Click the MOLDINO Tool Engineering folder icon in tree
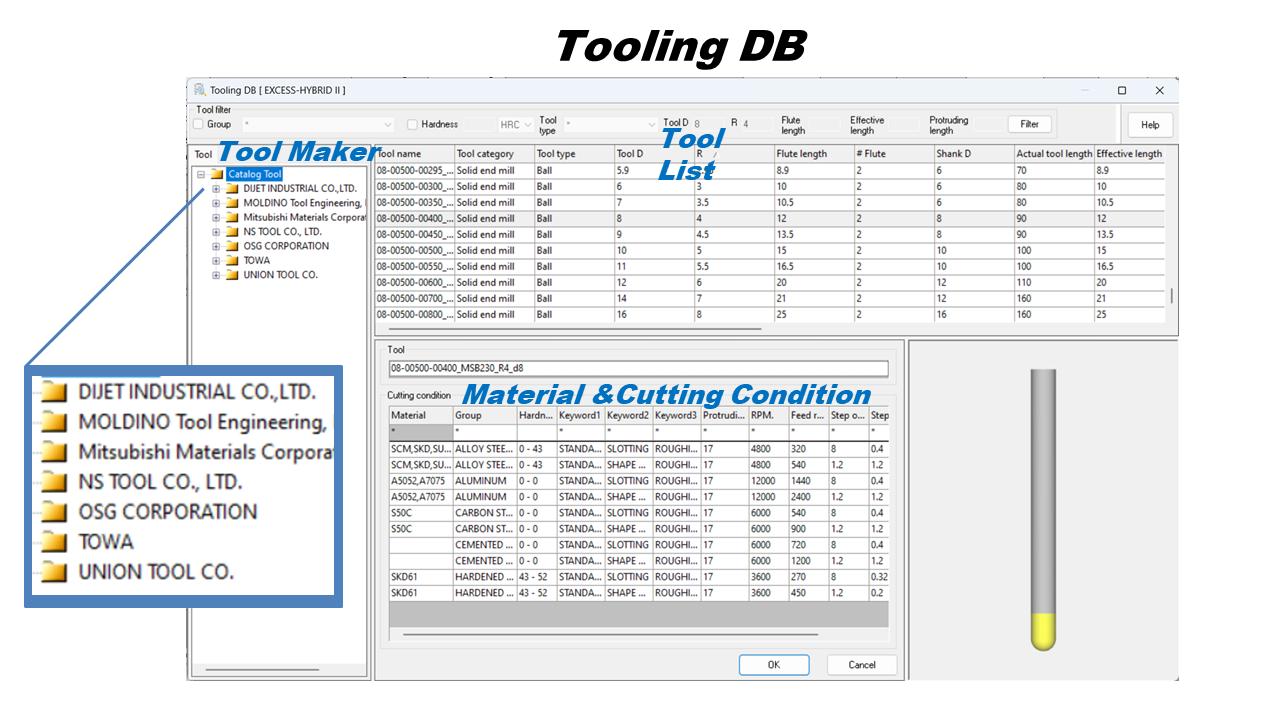The width and height of the screenshot is (1280, 720). [x=231, y=203]
